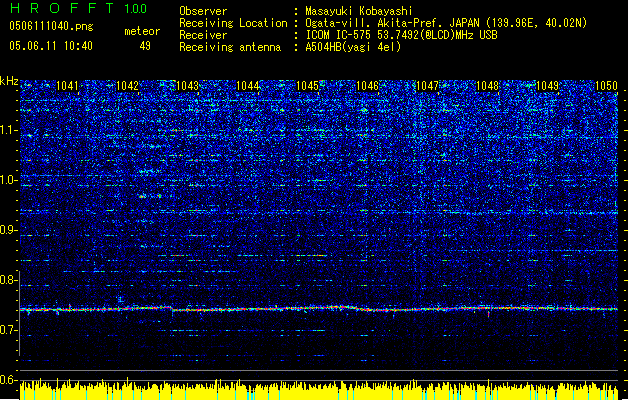Click the meteor count value 49
629x400 pixels.
point(145,46)
